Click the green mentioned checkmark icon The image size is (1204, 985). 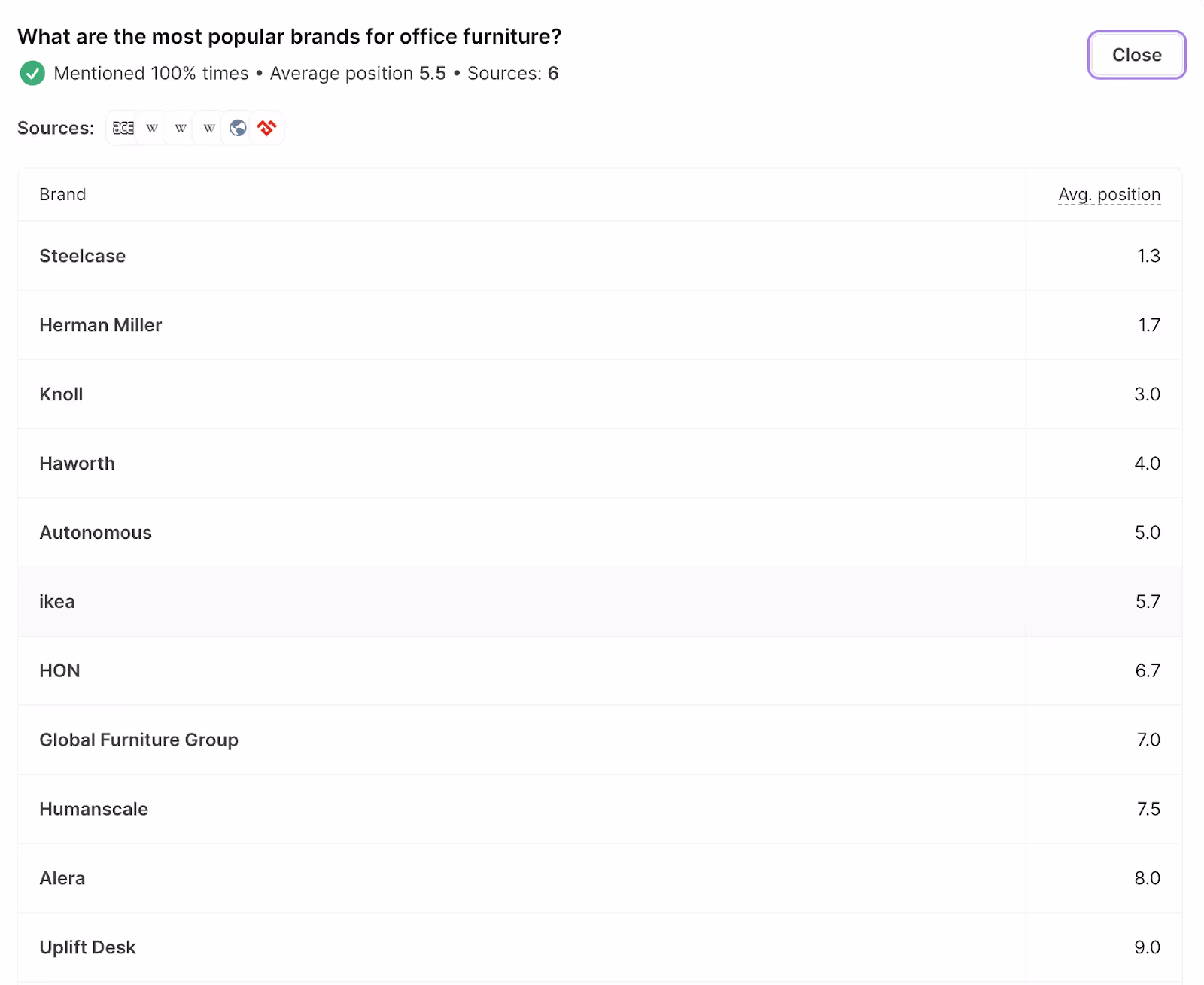[32, 73]
